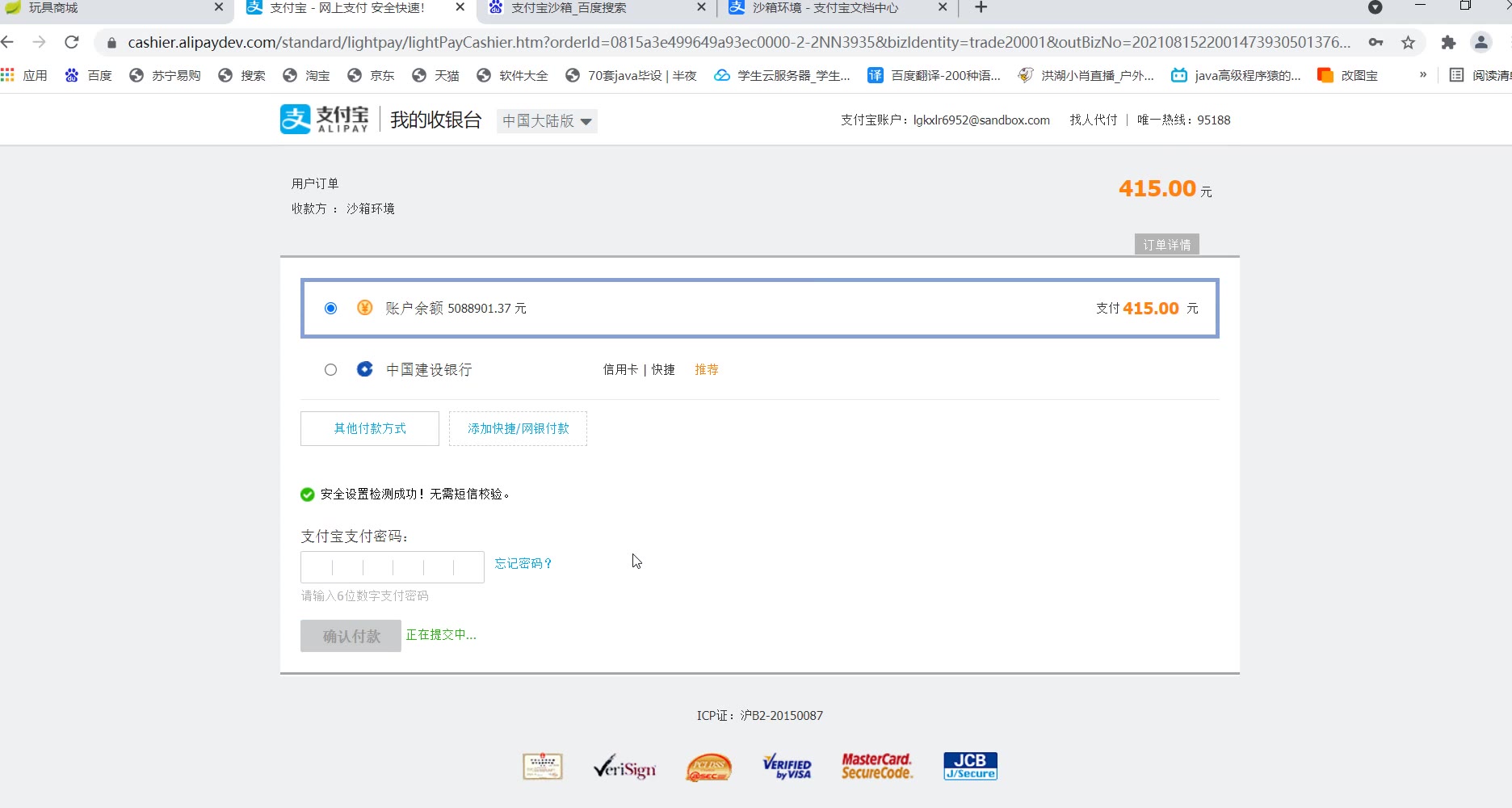Open the saved passwords key icon
Screen dimensions: 1512x808
pos(1375,42)
